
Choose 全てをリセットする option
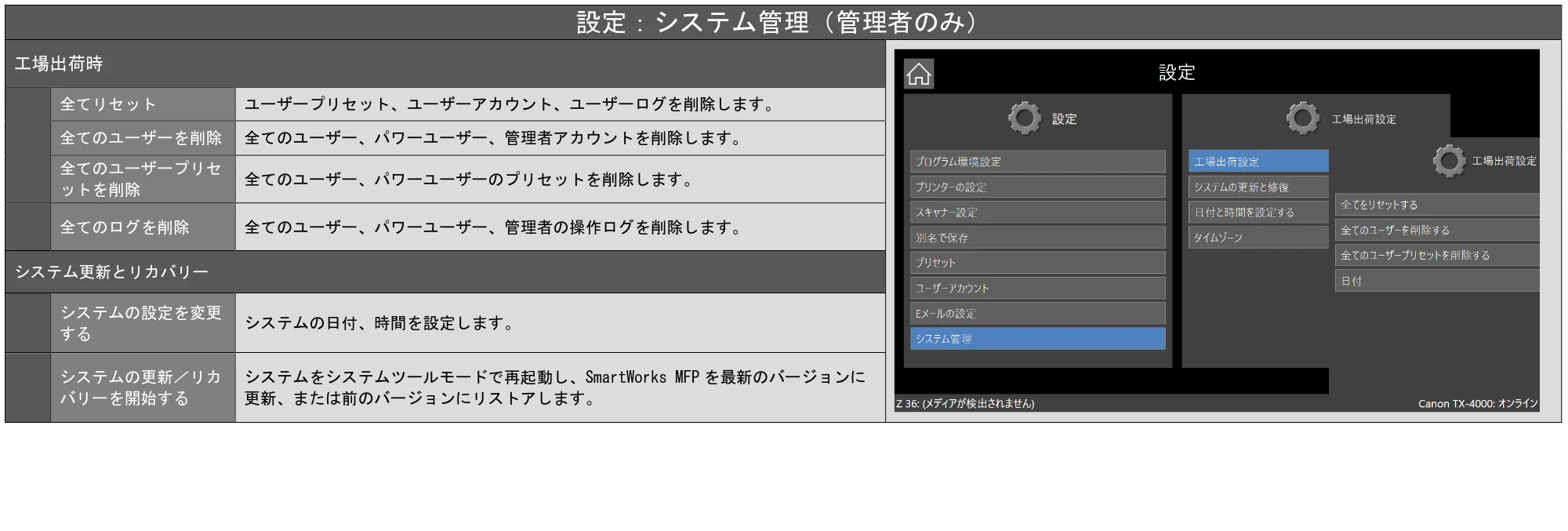1437,205
